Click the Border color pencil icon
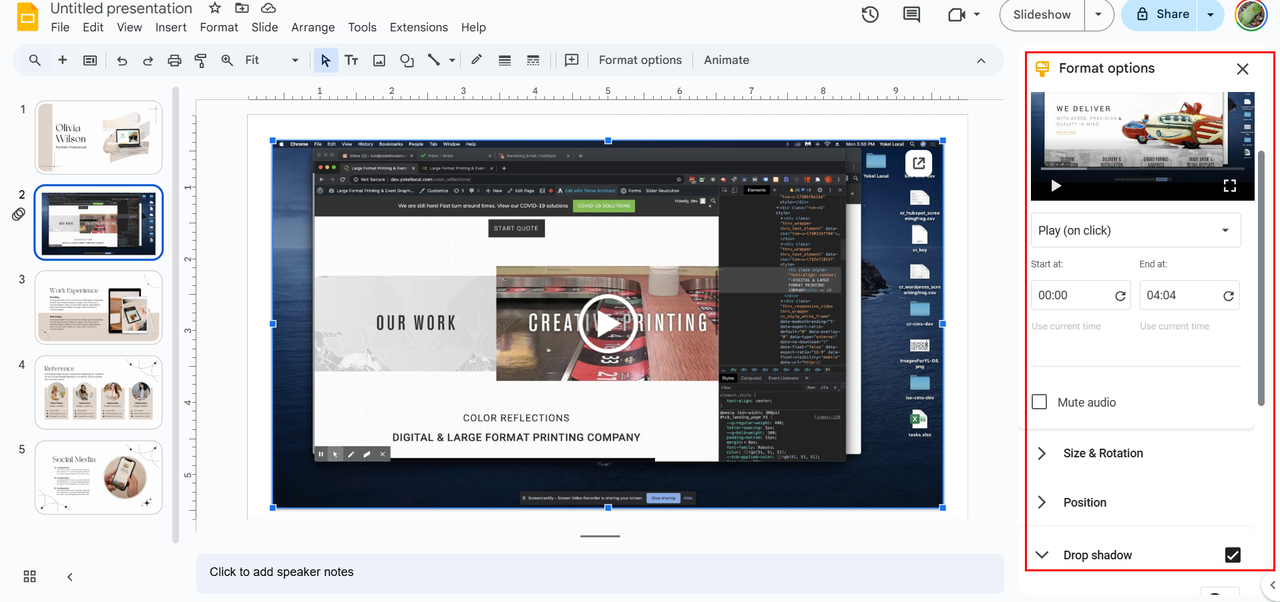The image size is (1280, 602). 477,60
